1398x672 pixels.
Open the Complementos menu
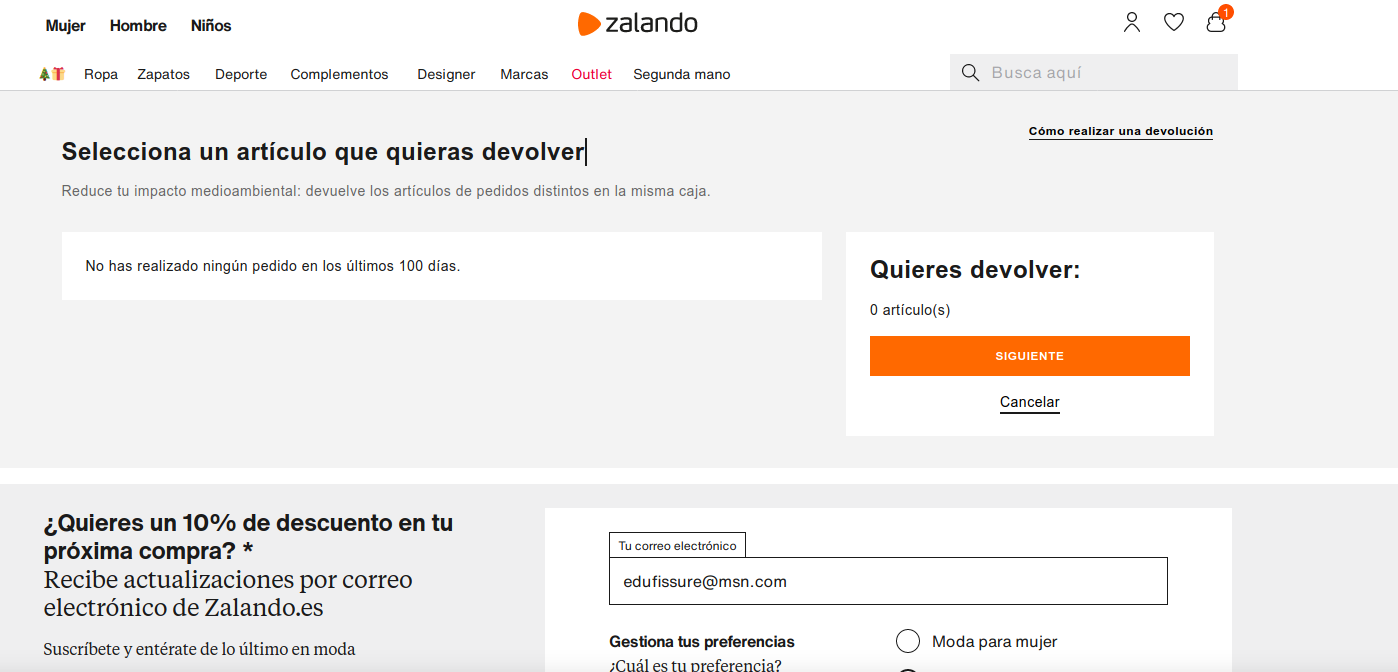pyautogui.click(x=339, y=74)
